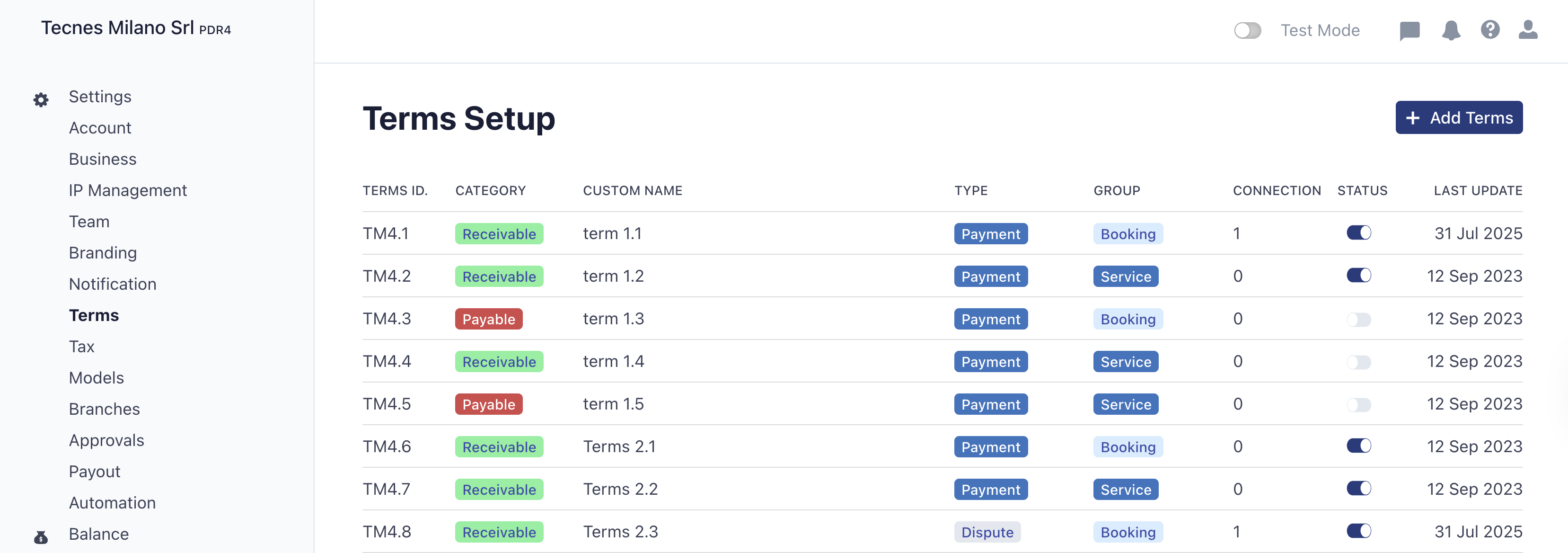Enable status toggle for TM4.3
1568x553 pixels.
coord(1358,319)
